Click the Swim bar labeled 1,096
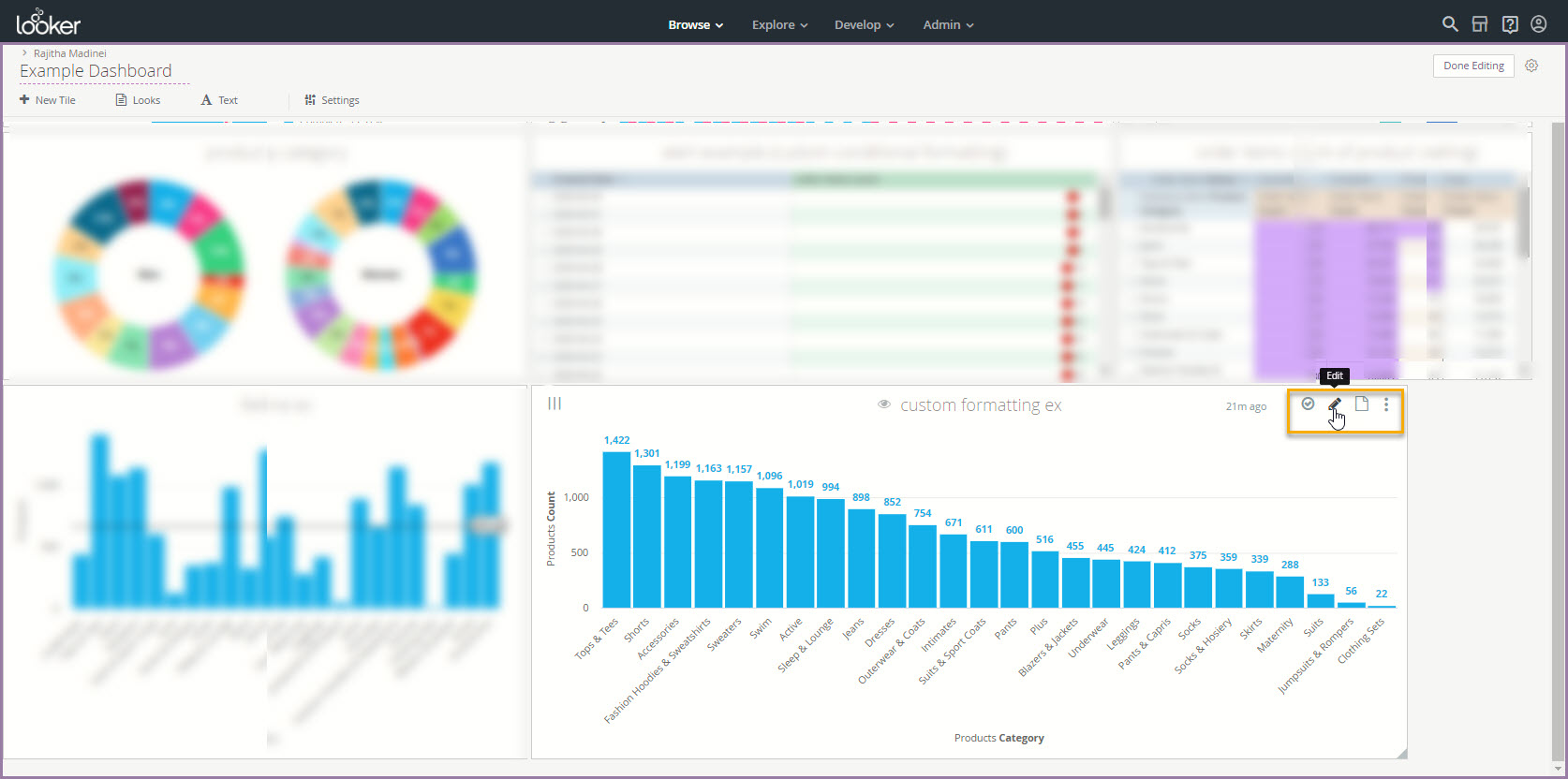1568x779 pixels. pos(769,548)
